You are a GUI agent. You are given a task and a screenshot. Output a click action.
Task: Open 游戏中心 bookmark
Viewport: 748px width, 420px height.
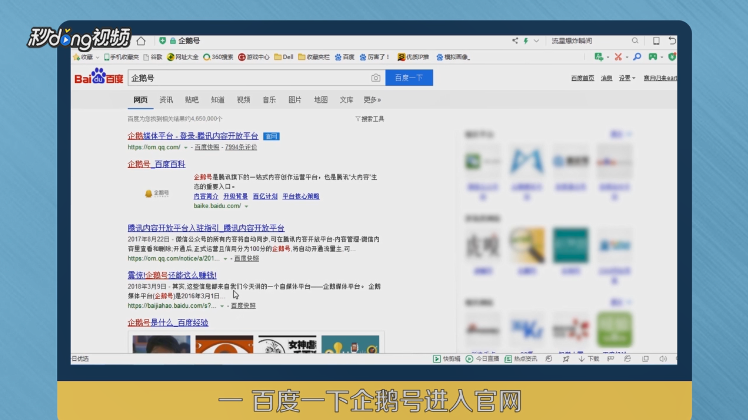point(254,57)
